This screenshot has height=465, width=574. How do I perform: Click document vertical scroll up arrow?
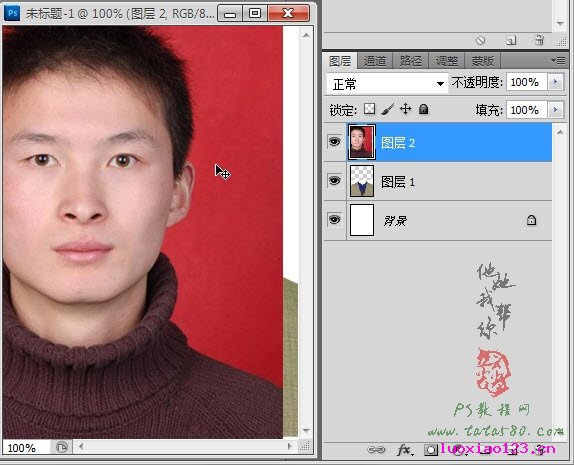click(x=306, y=35)
